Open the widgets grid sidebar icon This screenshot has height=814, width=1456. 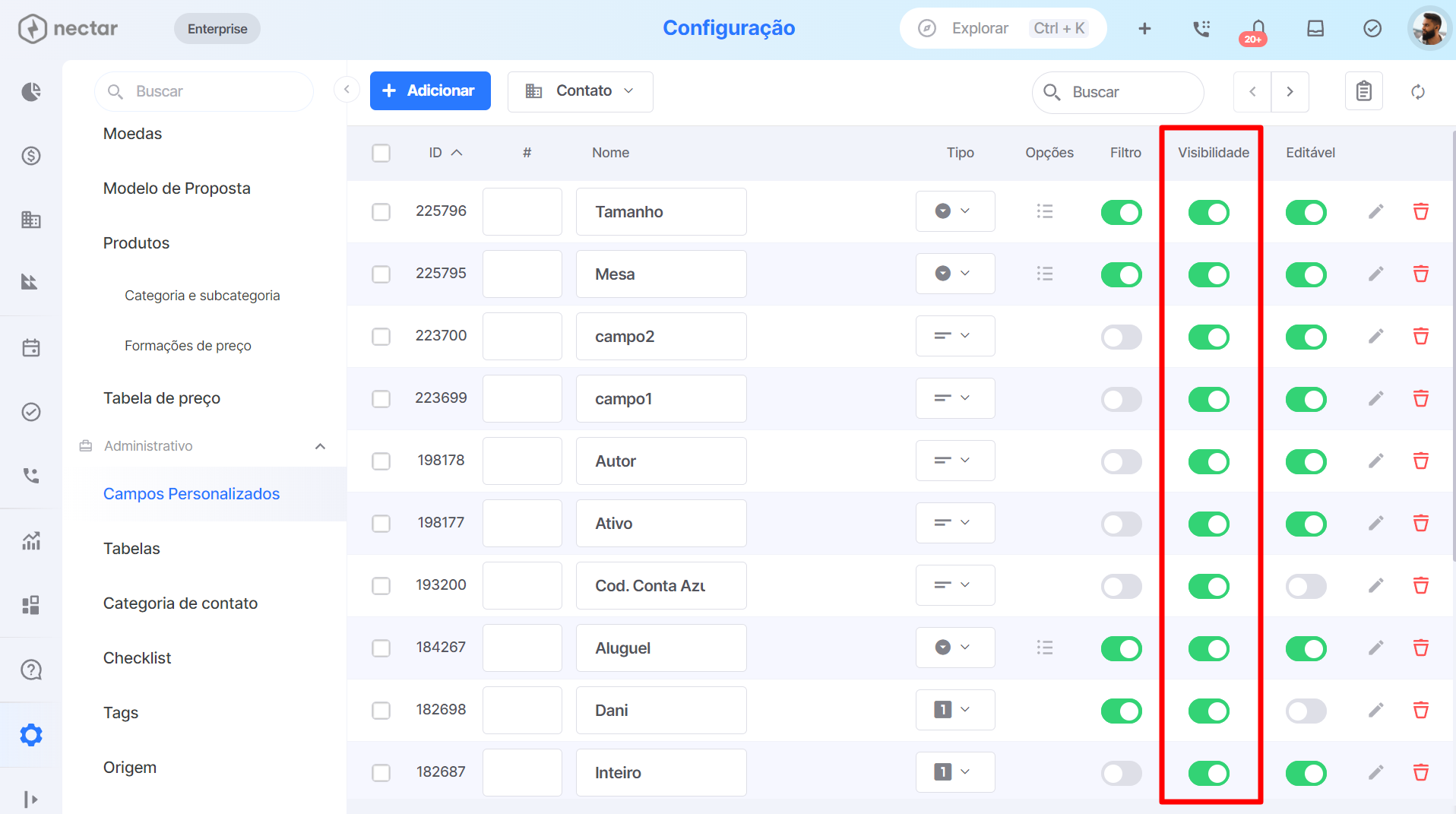pos(31,605)
